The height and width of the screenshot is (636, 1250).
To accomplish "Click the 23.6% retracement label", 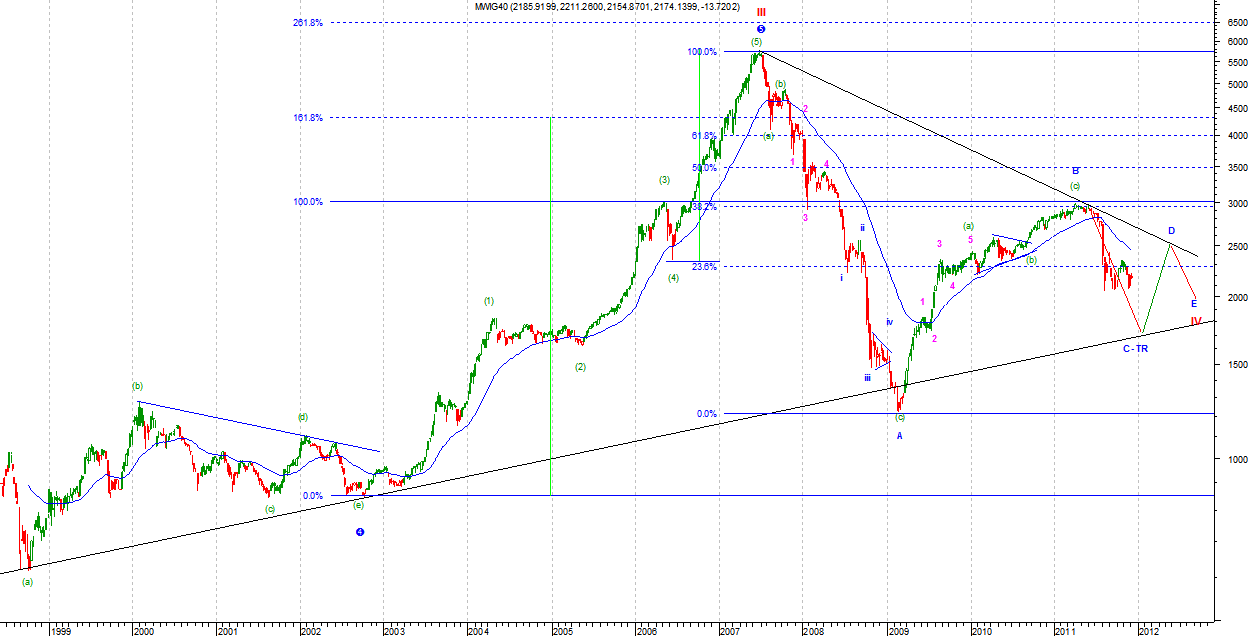I will click(x=703, y=266).
